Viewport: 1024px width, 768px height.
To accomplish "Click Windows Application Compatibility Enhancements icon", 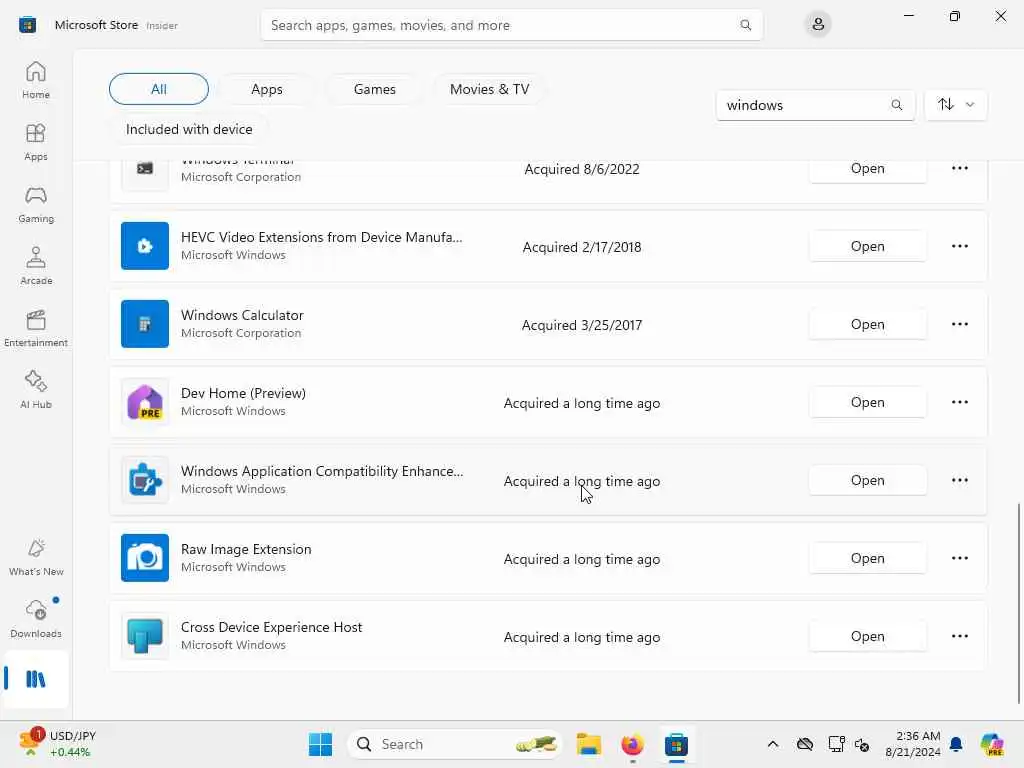I will click(145, 480).
